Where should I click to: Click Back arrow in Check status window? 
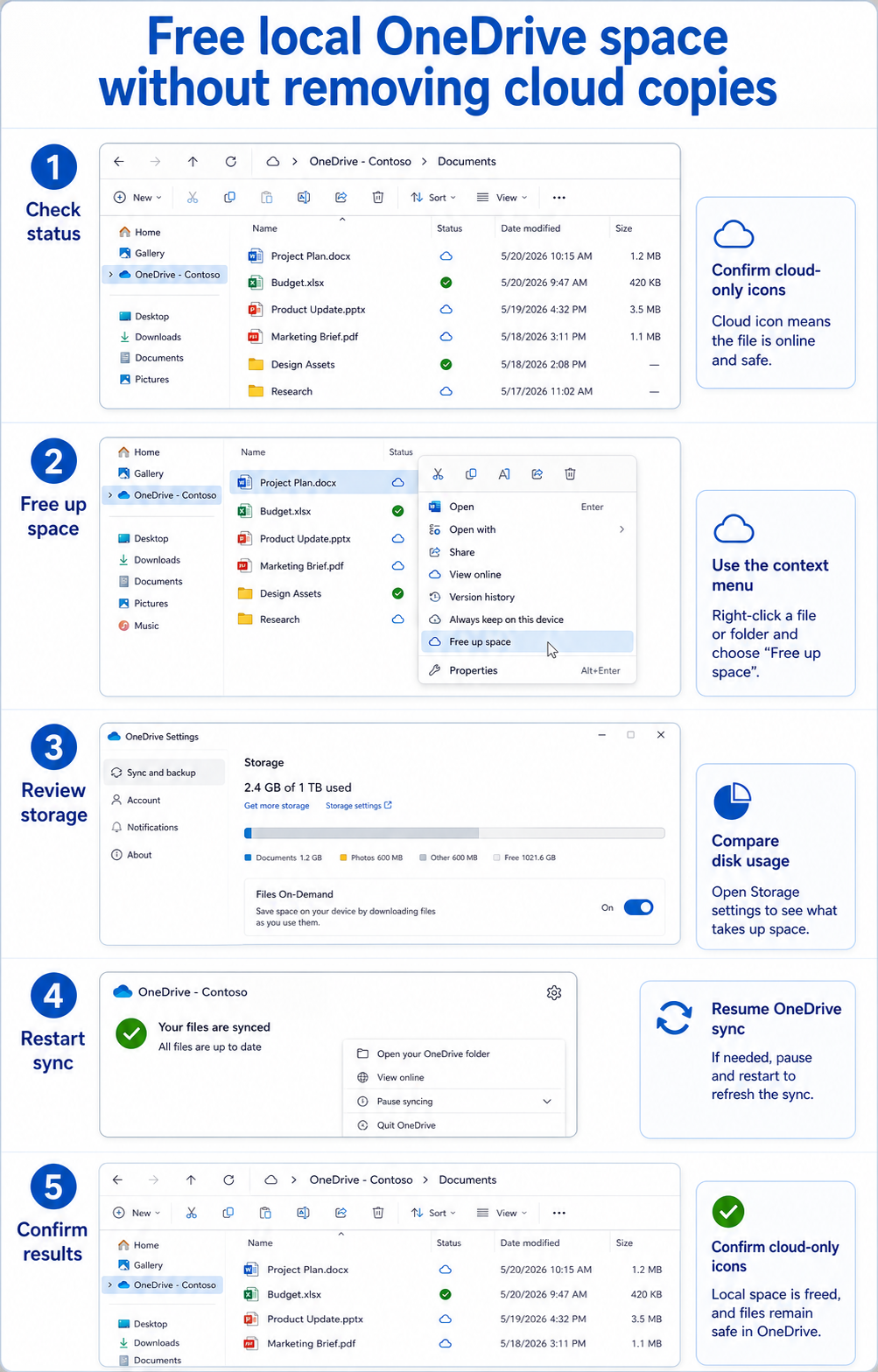pyautogui.click(x=119, y=161)
